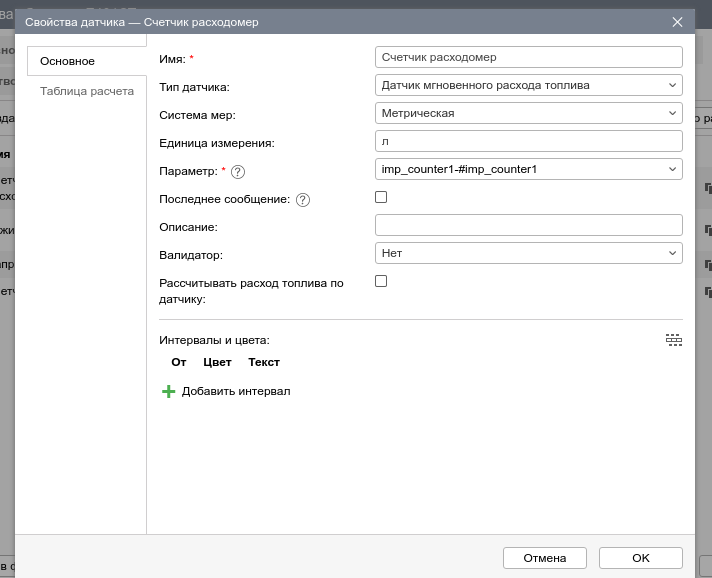Open the Таблица расчета tab

click(x=86, y=91)
